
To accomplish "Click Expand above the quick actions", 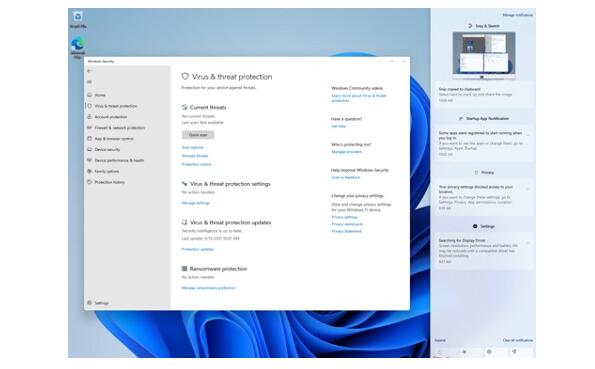I will pos(440,340).
